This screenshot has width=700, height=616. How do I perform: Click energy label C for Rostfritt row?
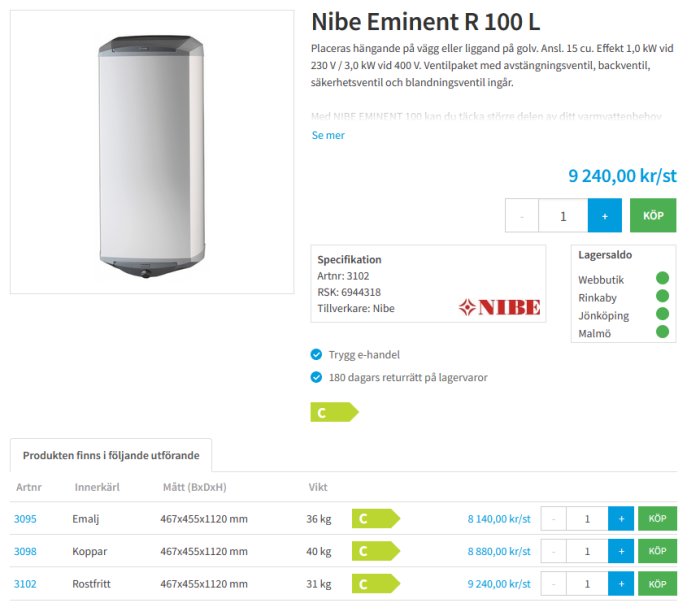click(x=375, y=584)
